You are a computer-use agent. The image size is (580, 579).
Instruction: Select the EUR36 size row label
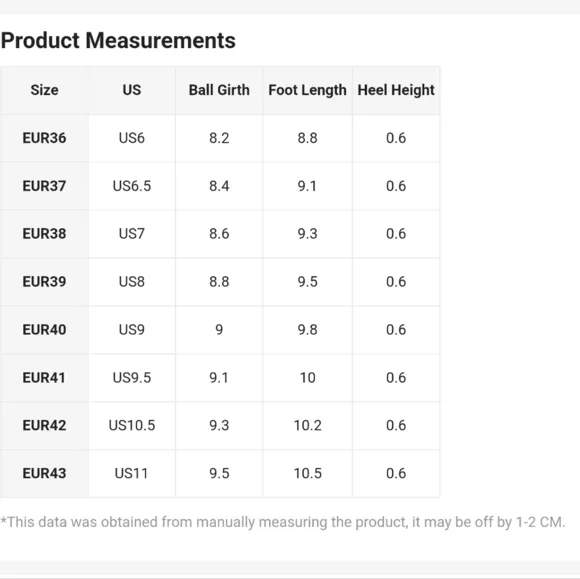[44, 138]
